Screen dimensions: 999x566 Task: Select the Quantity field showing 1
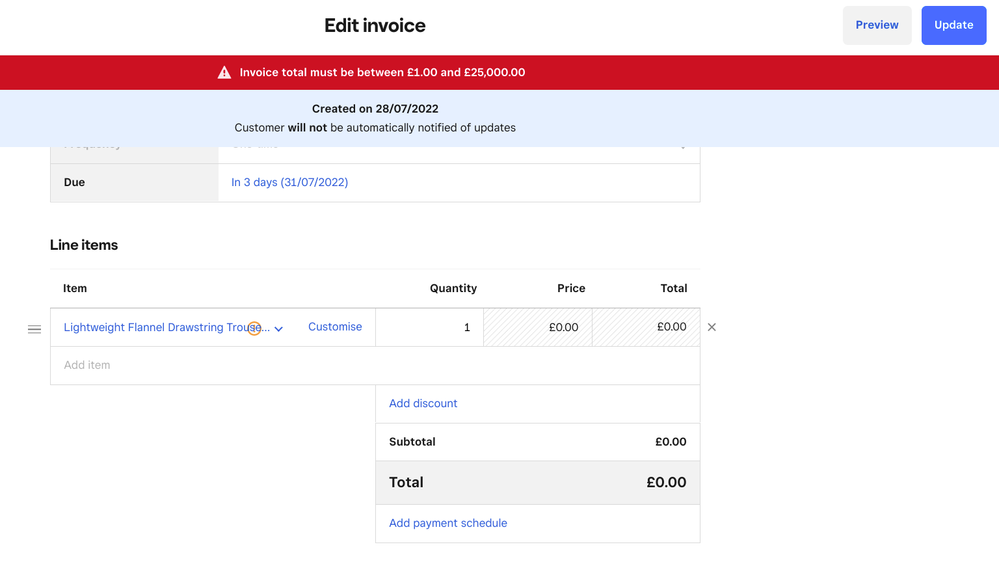(x=429, y=327)
